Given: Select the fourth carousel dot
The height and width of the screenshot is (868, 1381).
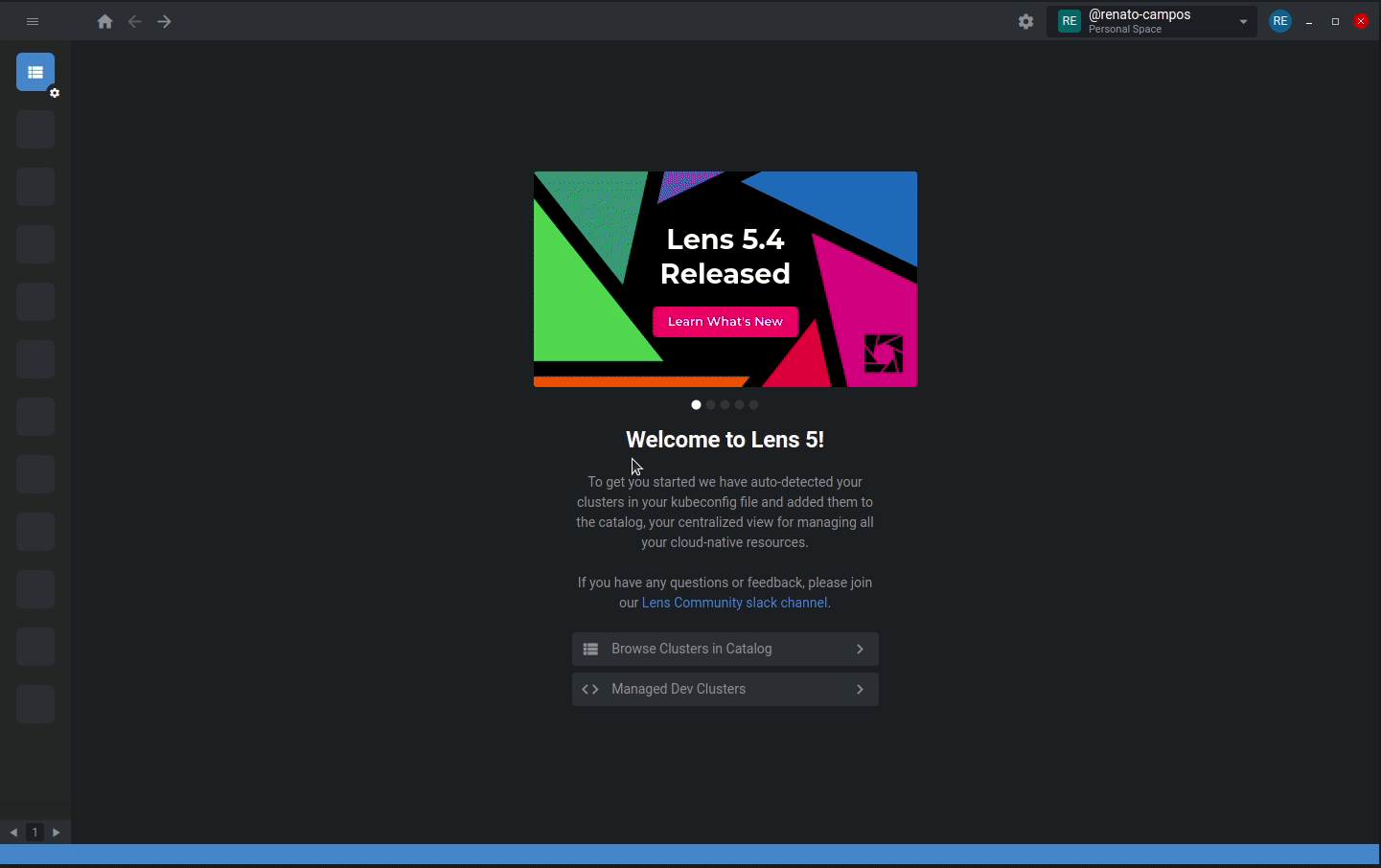Looking at the screenshot, I should coord(739,405).
